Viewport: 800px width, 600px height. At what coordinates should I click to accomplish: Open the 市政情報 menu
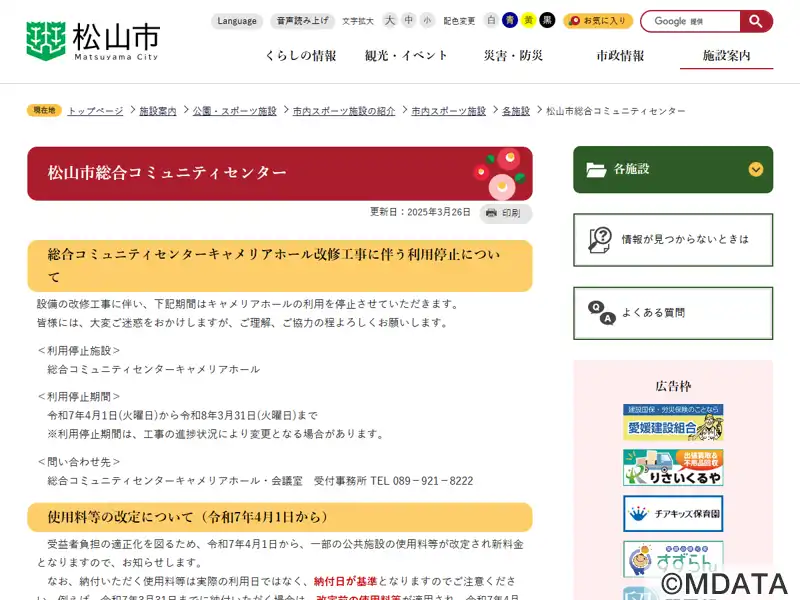(x=620, y=56)
